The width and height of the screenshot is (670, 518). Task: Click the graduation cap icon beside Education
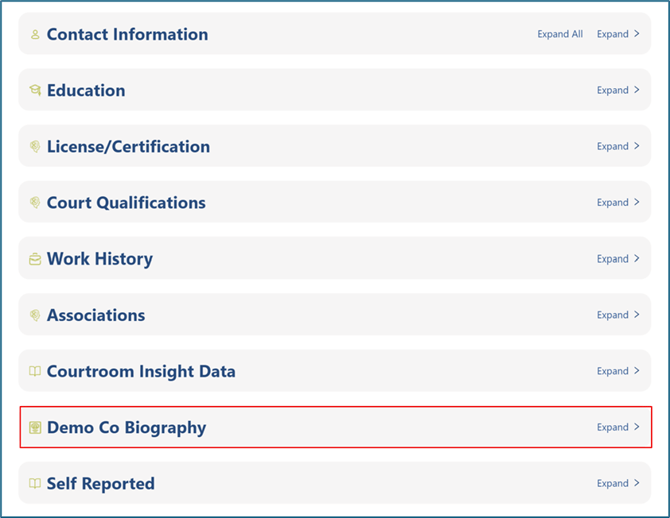(35, 90)
